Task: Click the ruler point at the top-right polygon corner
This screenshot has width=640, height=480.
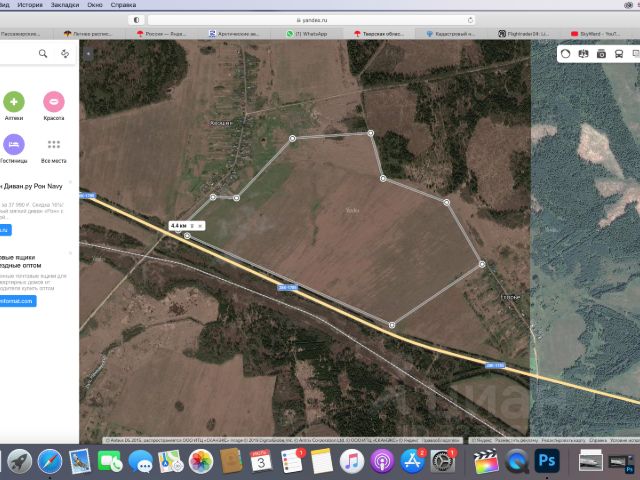Action: point(370,133)
